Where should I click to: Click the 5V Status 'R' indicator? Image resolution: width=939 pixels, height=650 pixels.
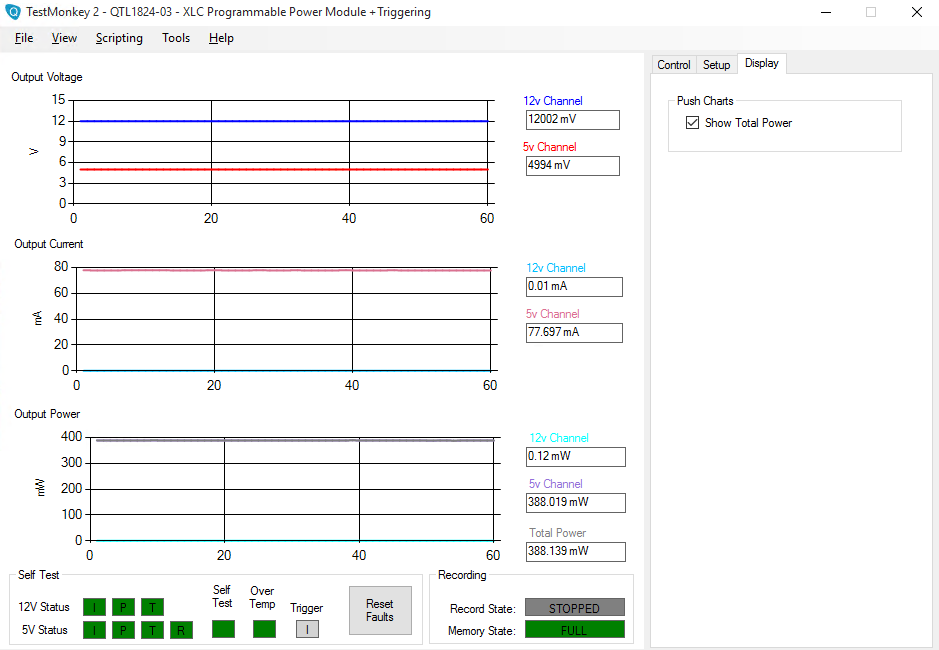tap(181, 630)
